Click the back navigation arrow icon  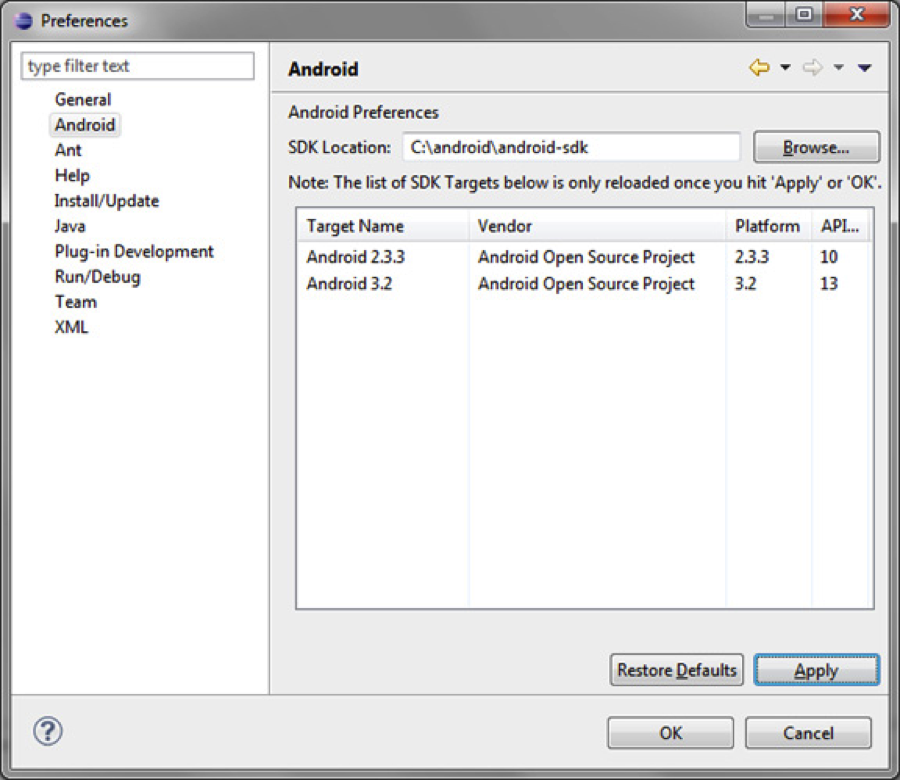click(x=759, y=68)
